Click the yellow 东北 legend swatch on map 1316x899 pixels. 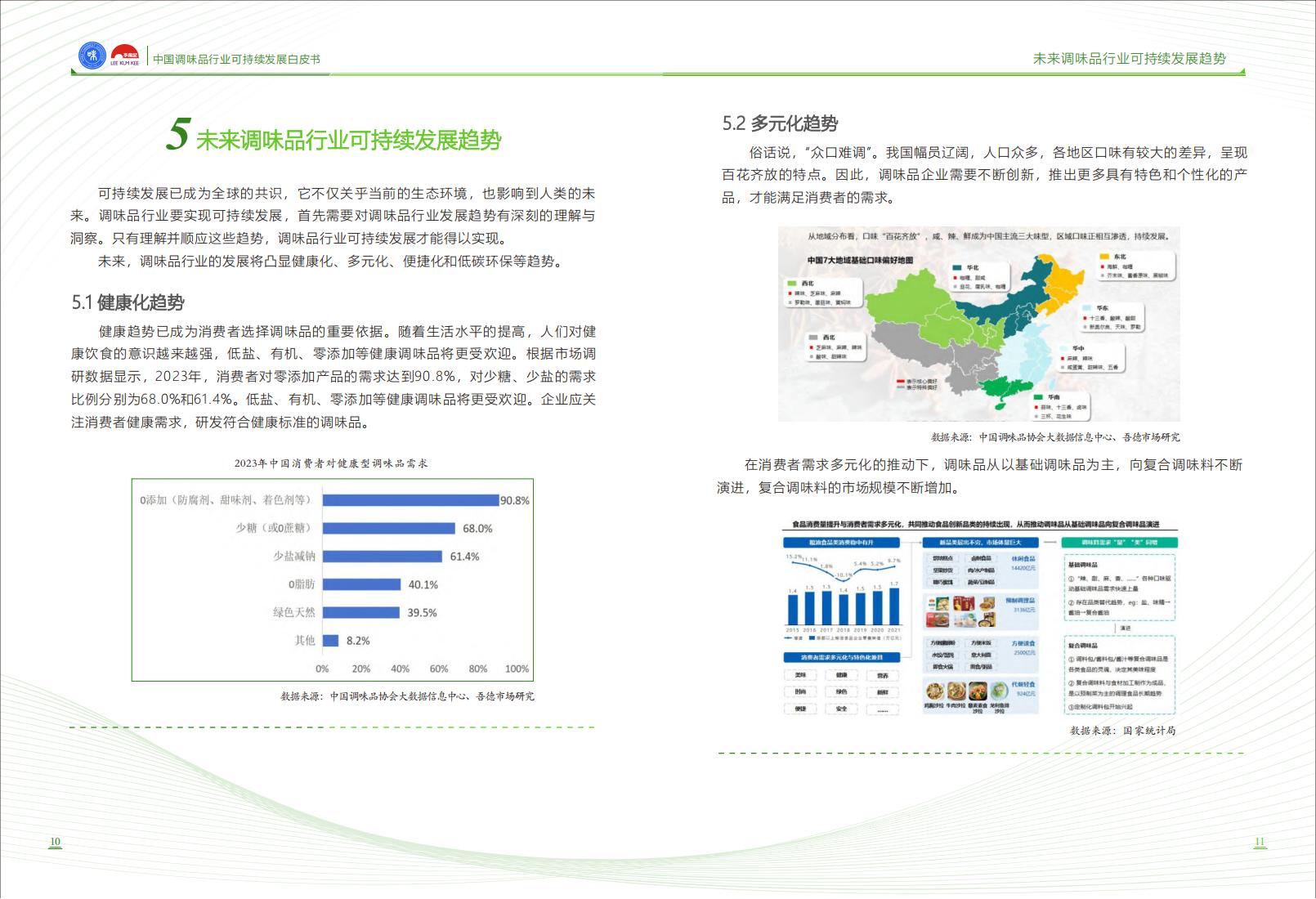pos(1105,257)
